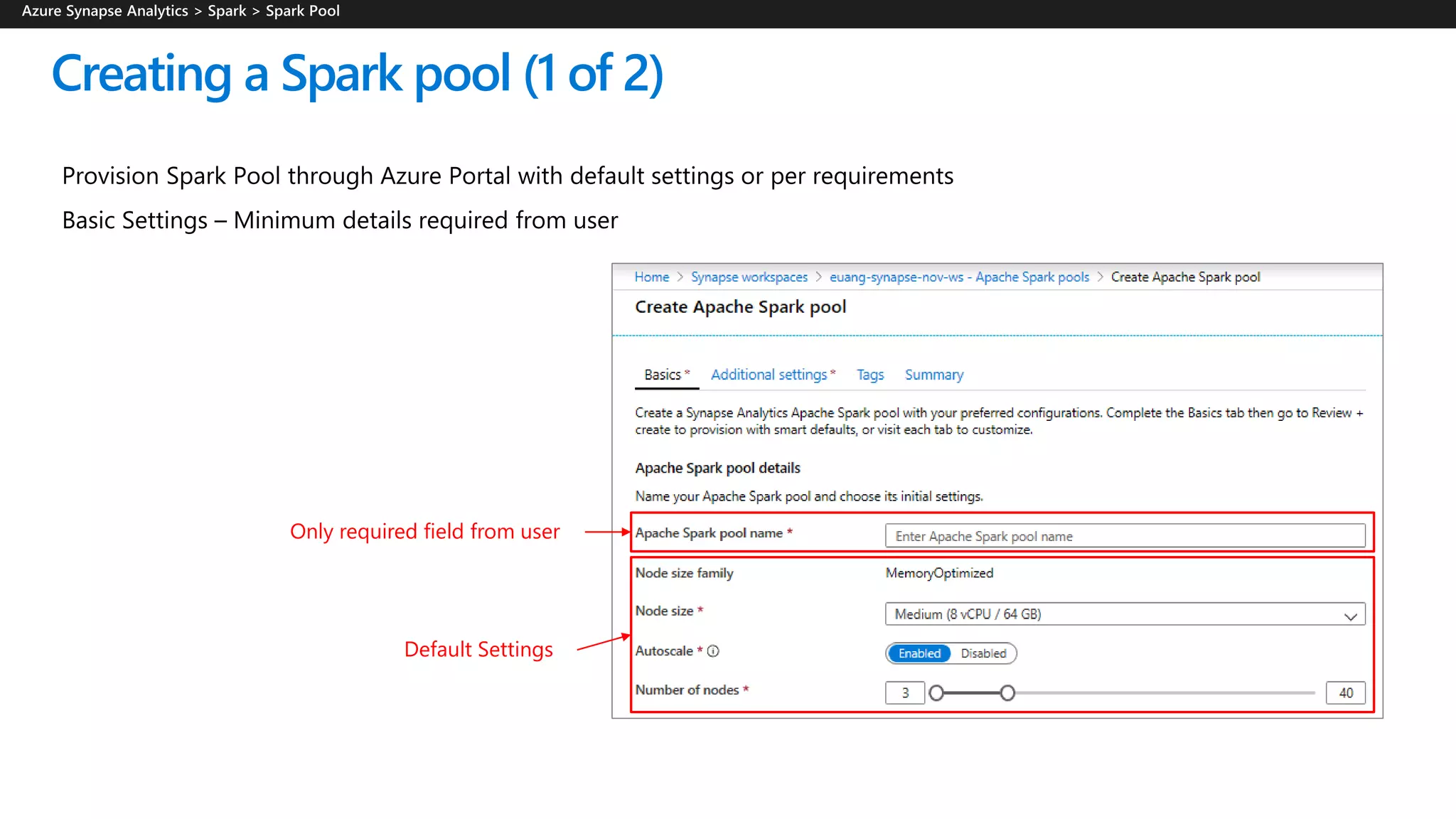The width and height of the screenshot is (1456, 819).
Task: Click MemoryOptimized node size family value
Action: tap(939, 573)
